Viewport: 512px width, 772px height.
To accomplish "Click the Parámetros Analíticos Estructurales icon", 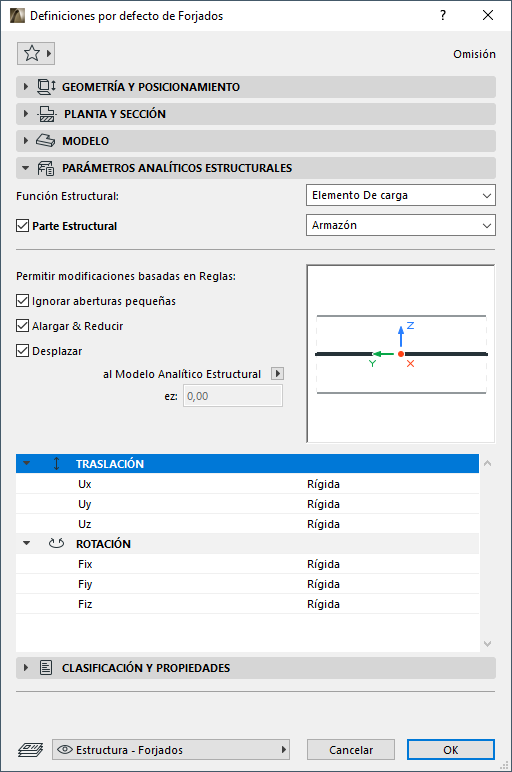I will click(46, 168).
